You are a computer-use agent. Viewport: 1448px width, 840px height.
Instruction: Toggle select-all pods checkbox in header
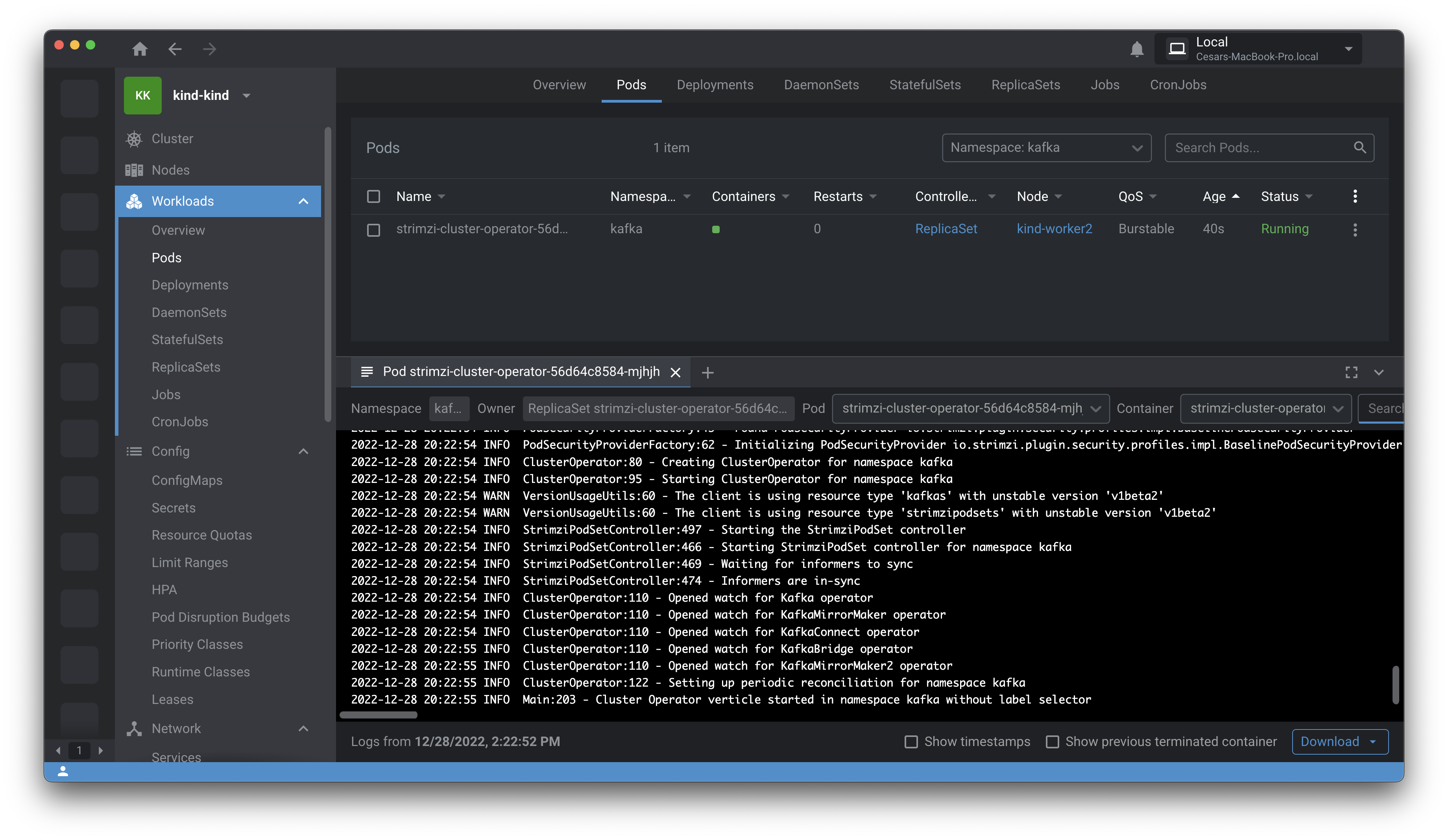point(373,196)
